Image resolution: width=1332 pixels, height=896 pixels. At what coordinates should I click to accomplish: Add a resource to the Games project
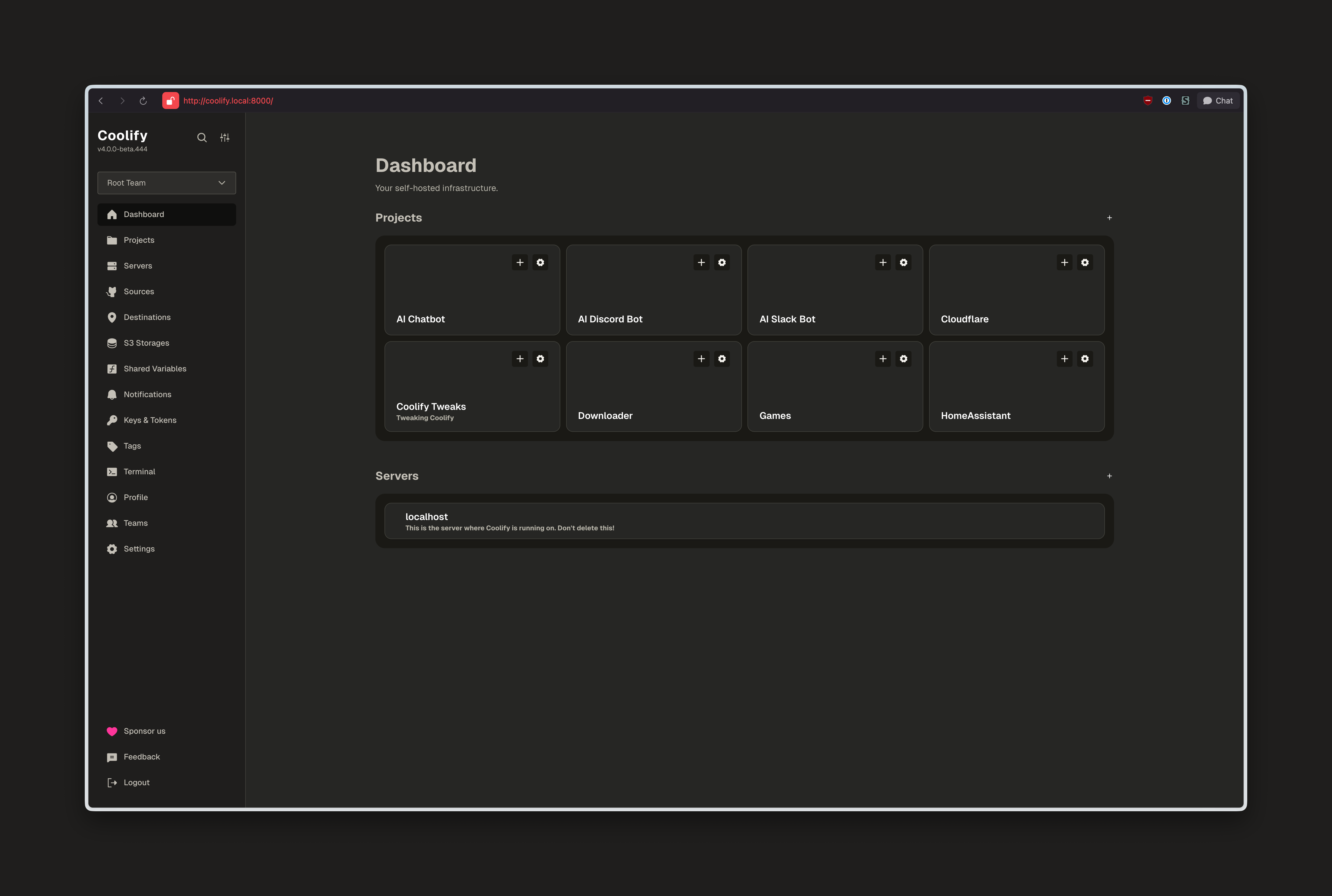coord(883,359)
